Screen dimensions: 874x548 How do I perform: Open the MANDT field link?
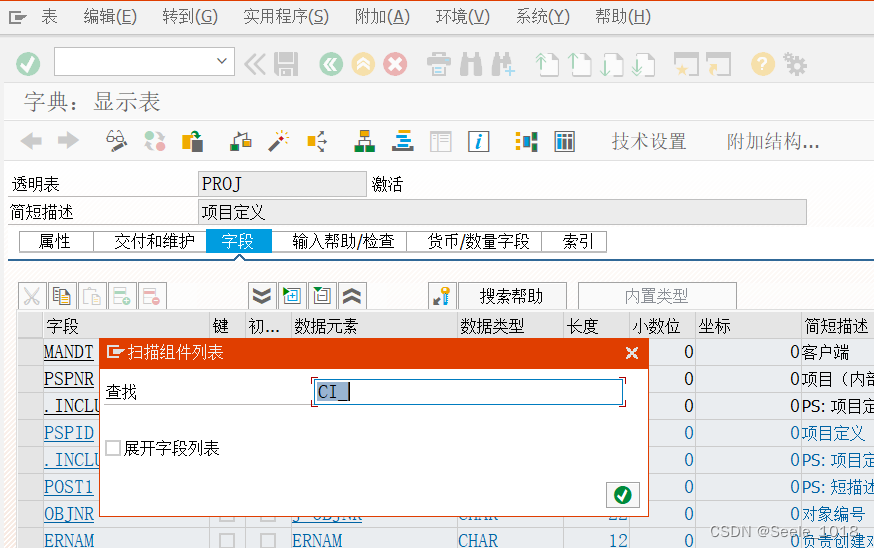coord(69,352)
